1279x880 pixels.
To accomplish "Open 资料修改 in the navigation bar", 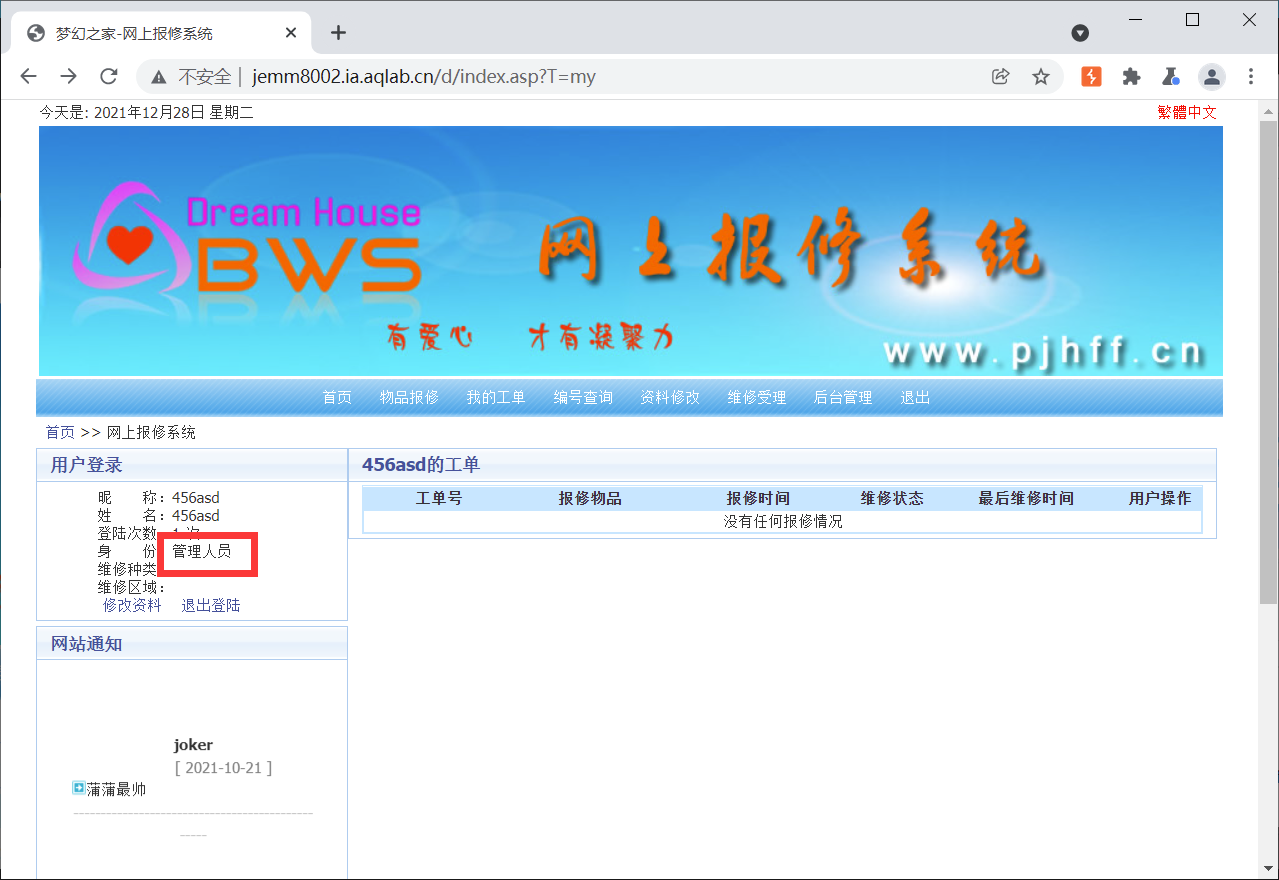I will click(x=670, y=397).
